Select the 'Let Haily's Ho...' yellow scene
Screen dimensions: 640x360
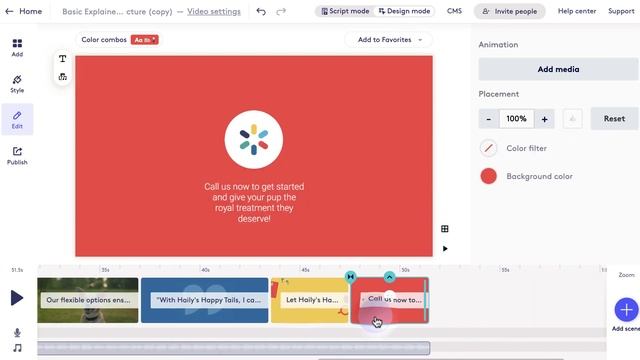310,300
